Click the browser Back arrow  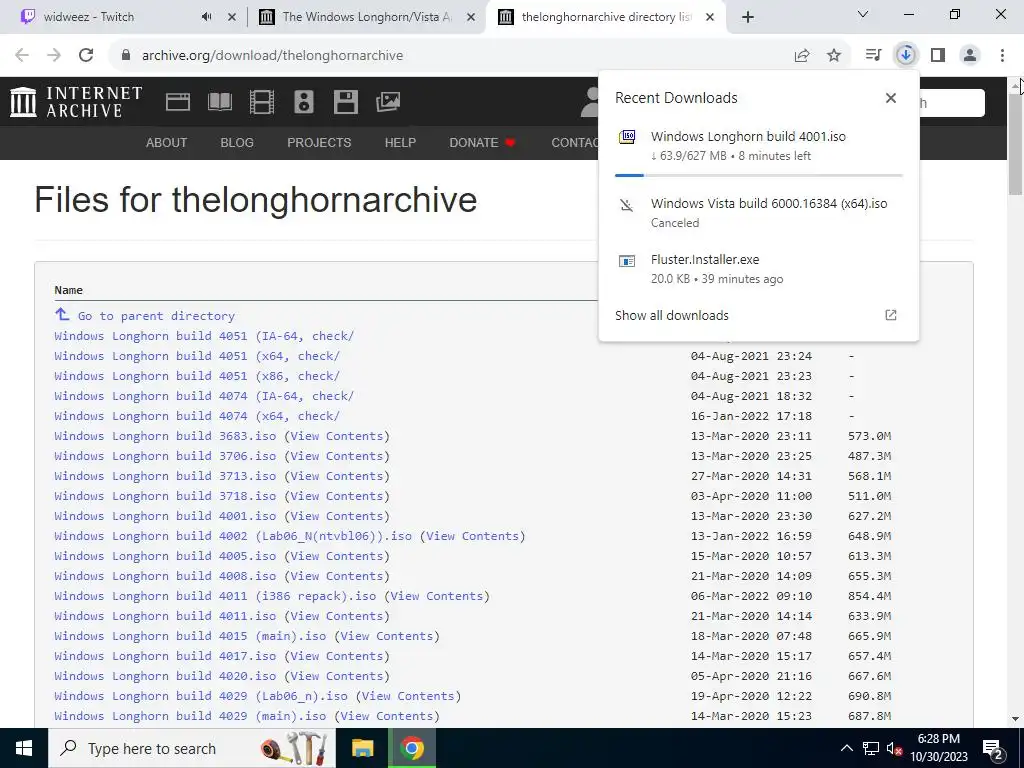coord(22,56)
